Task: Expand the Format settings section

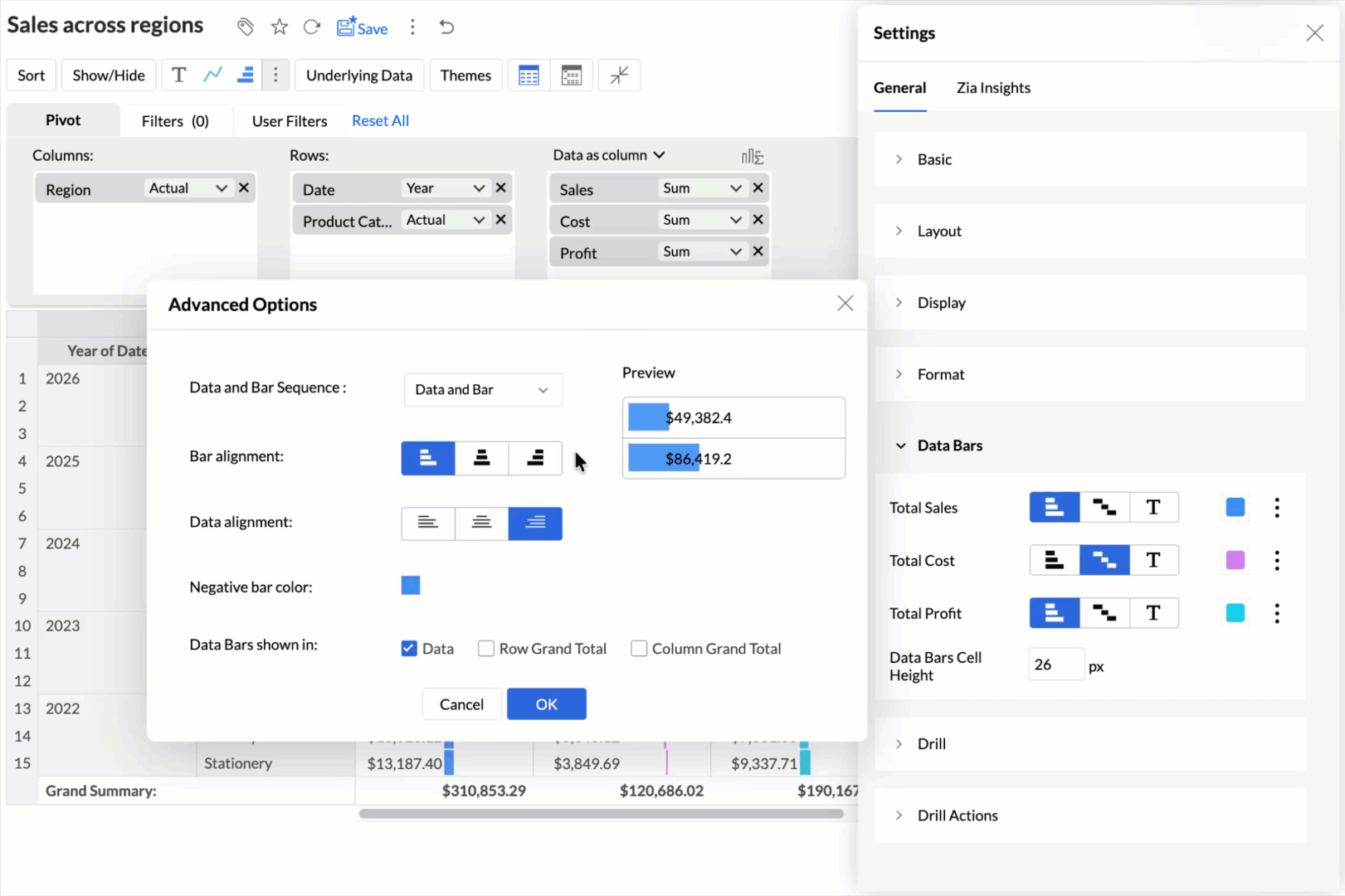Action: click(x=940, y=374)
